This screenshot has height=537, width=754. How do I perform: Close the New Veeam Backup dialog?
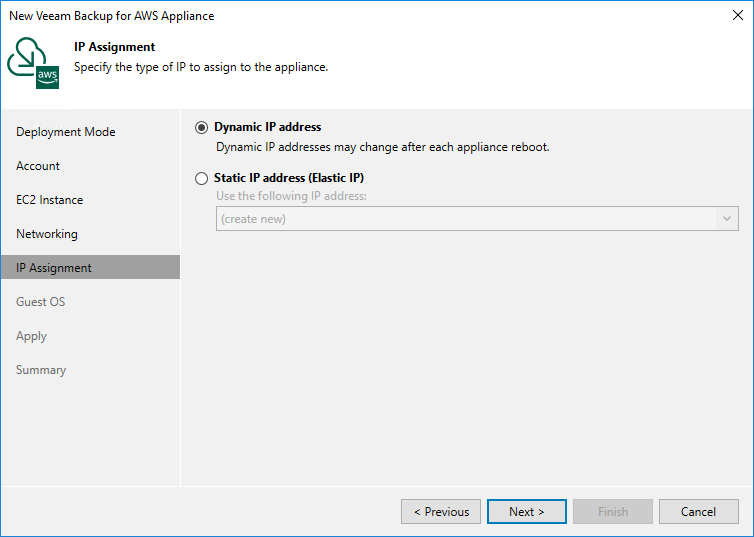[x=738, y=16]
